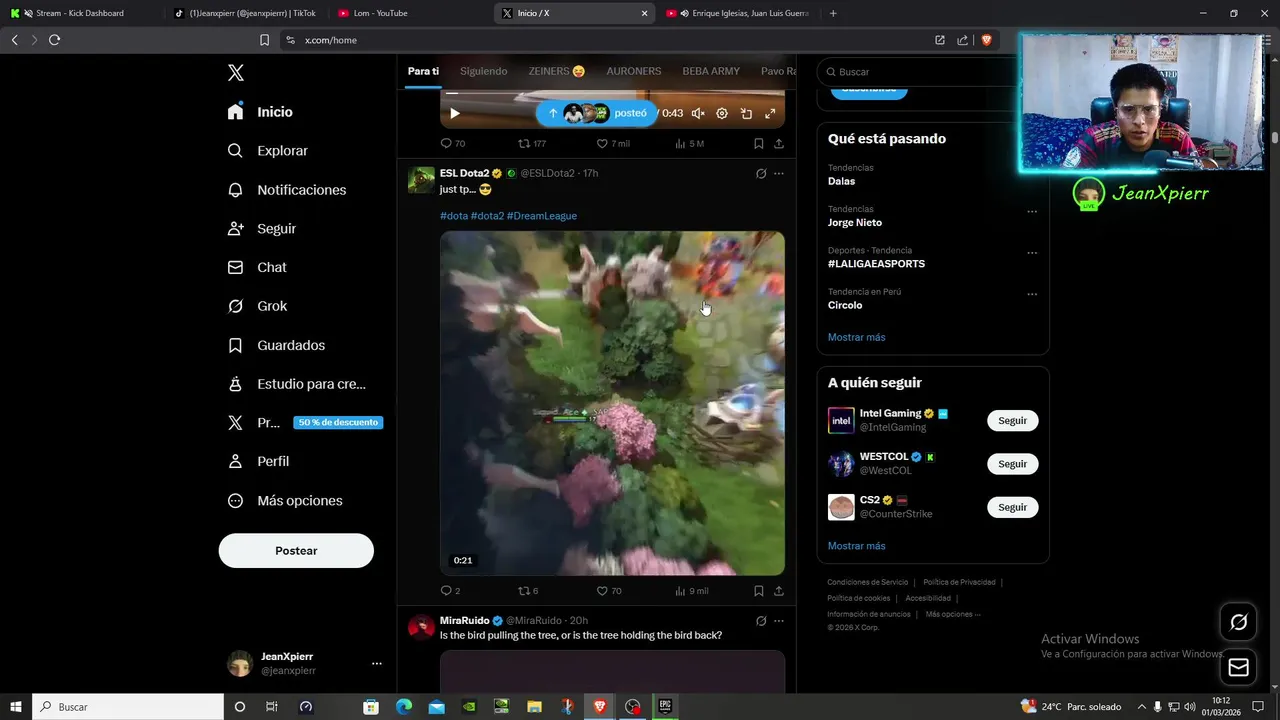Follow CS2 account

coord(1012,507)
